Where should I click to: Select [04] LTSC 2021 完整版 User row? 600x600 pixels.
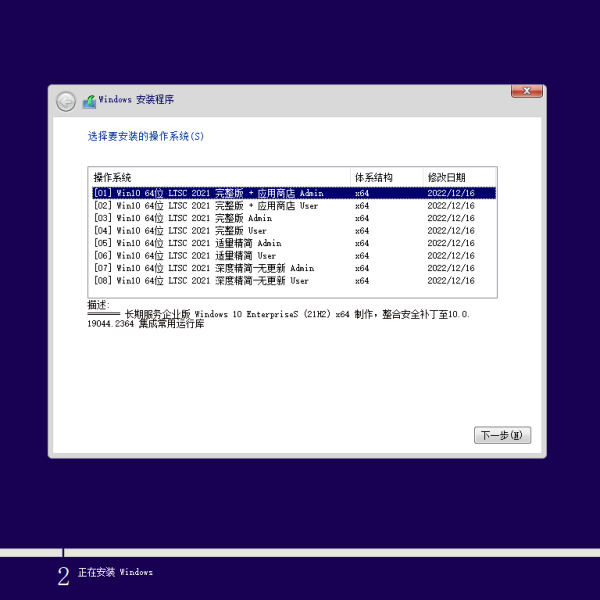293,231
